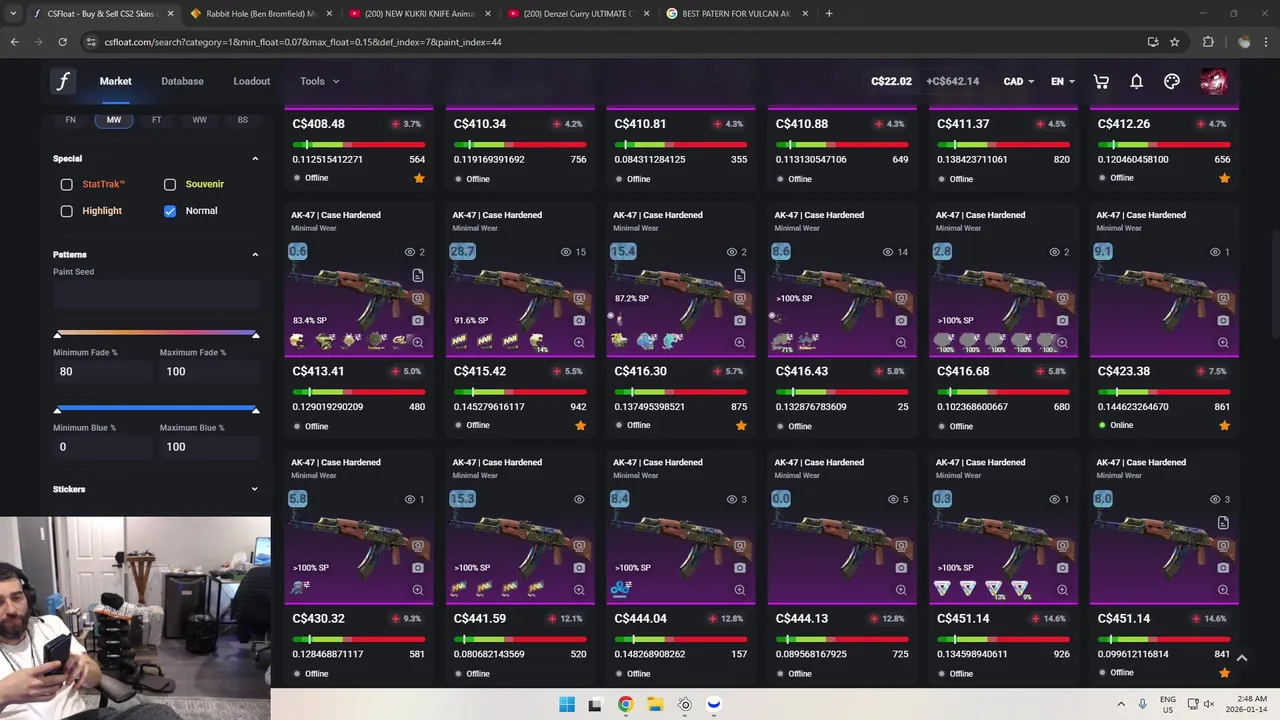Click the CSFloat logo
This screenshot has height=720, width=1280.
[x=63, y=81]
